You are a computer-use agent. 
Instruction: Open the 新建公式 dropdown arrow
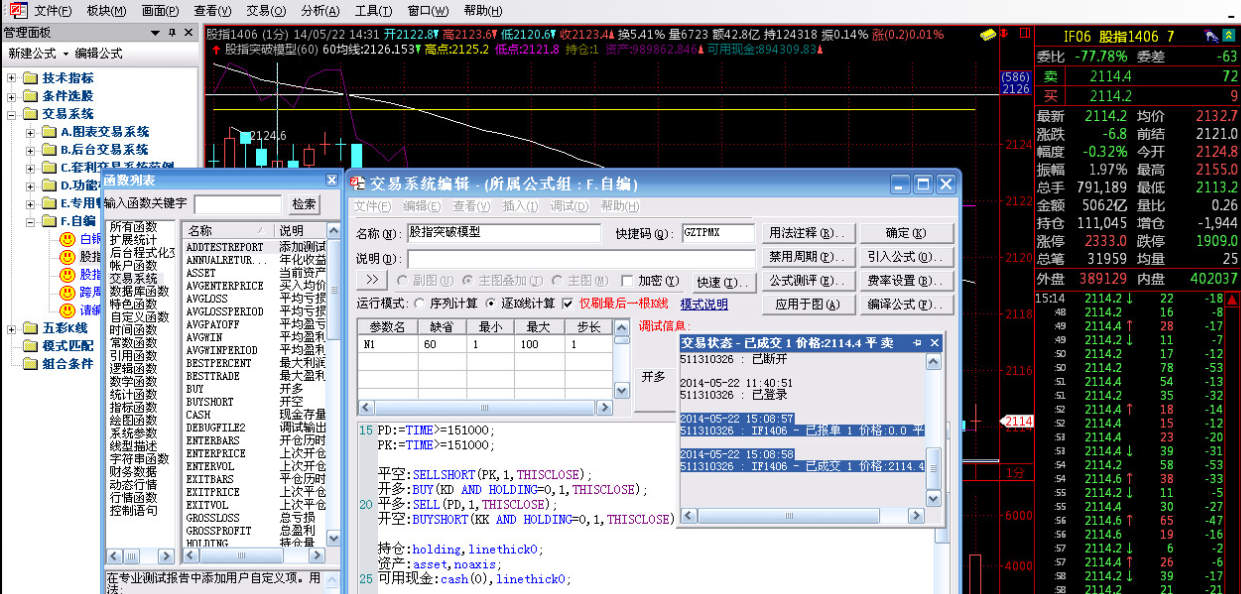click(66, 54)
